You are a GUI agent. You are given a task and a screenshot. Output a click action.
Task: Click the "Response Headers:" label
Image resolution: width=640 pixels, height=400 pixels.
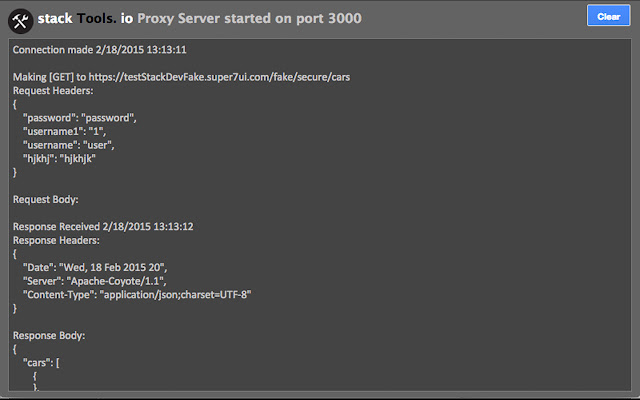56,240
